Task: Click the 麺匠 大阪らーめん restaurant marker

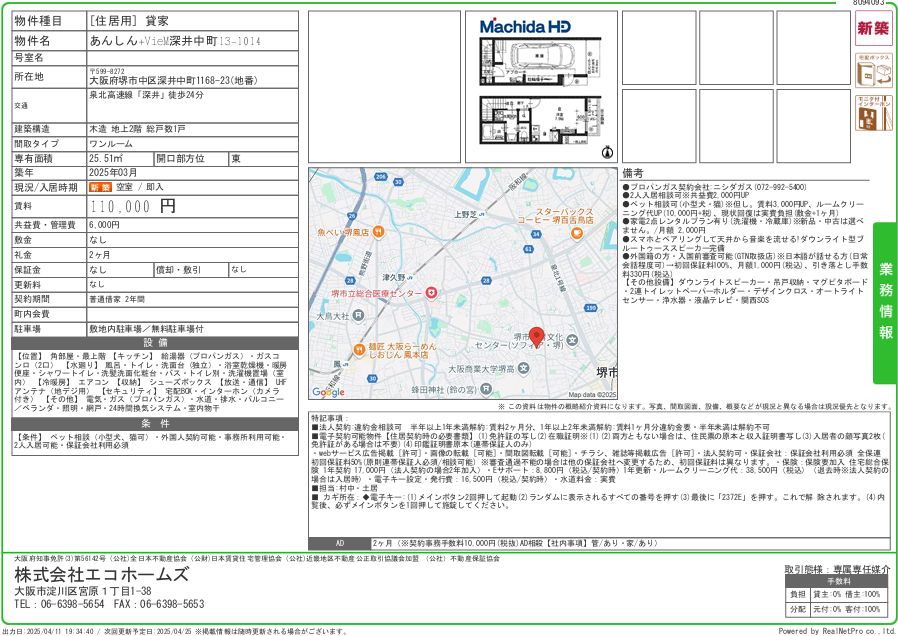Action: point(359,349)
